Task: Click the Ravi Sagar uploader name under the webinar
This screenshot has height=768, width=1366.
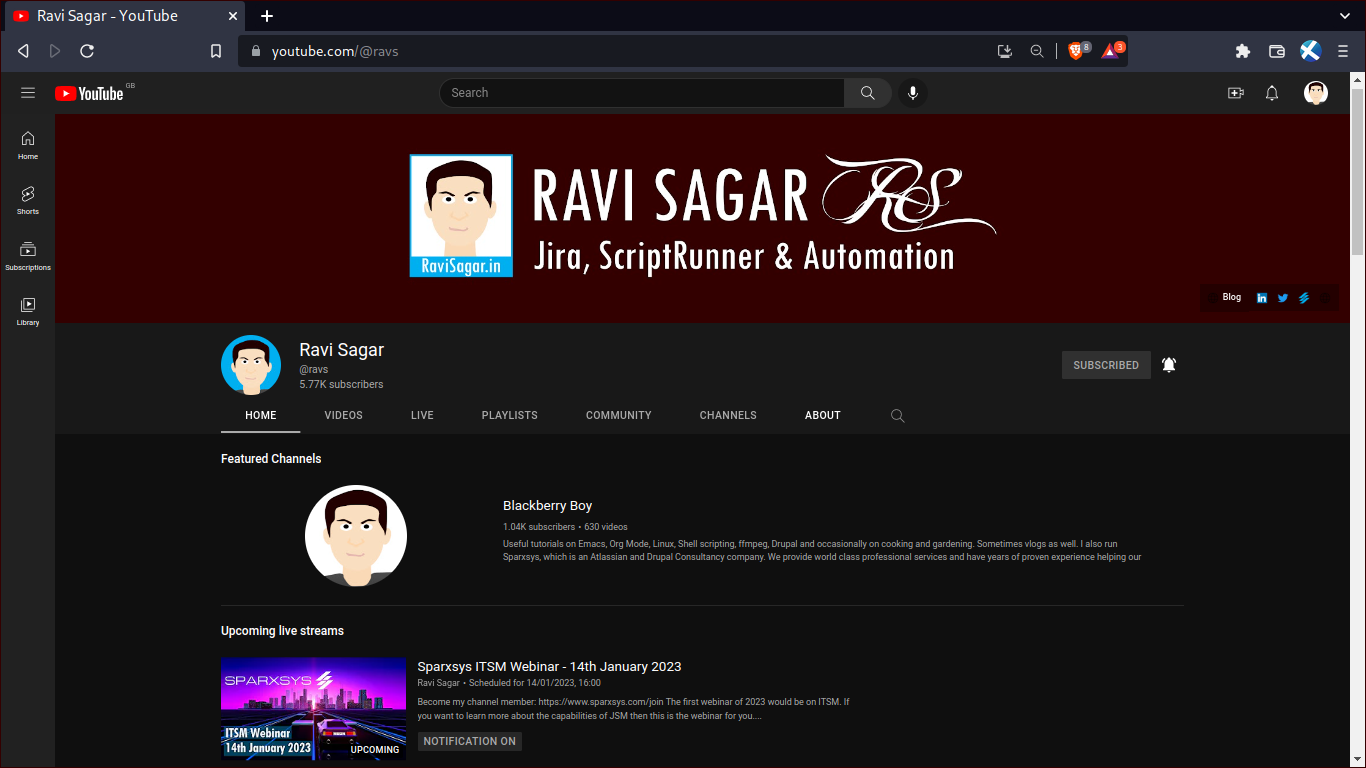Action: pyautogui.click(x=438, y=683)
